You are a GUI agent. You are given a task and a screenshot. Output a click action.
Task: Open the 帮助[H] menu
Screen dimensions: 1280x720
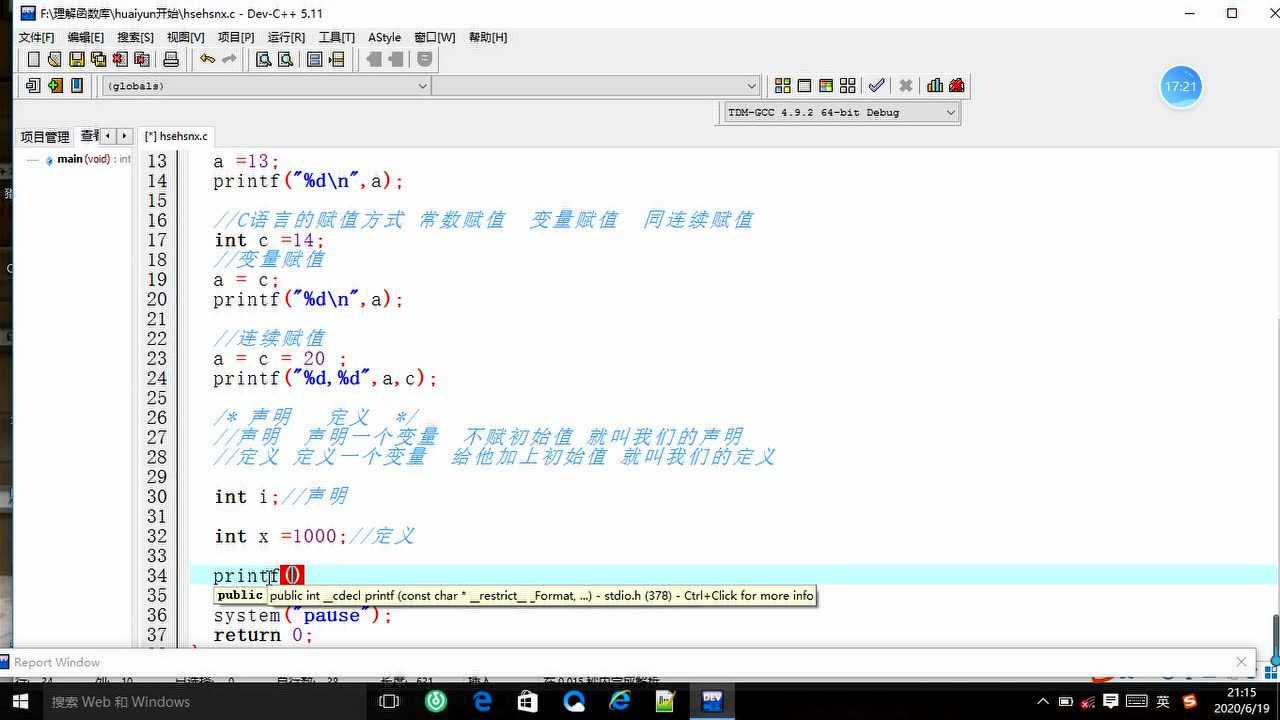488,37
